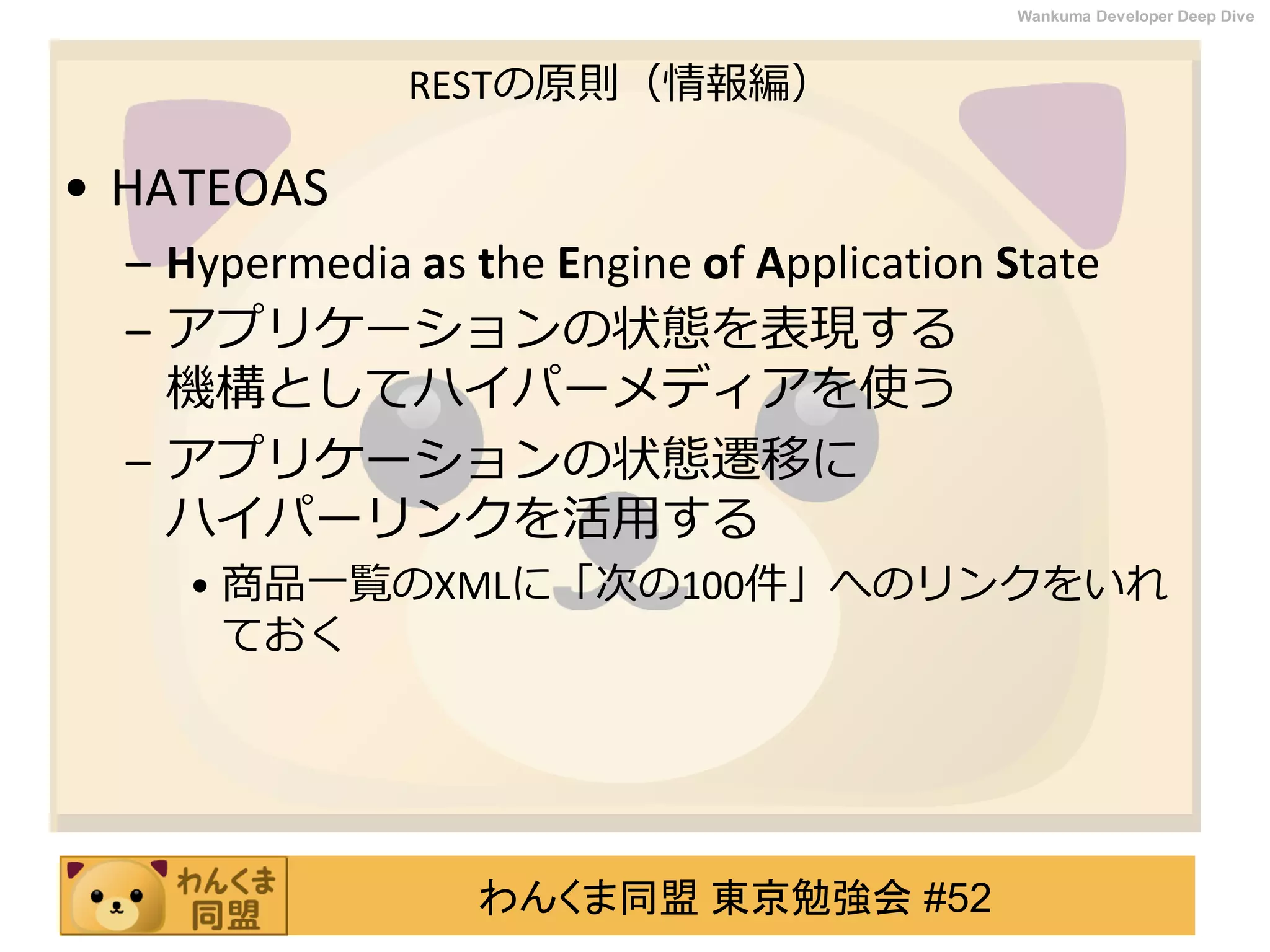Click the line 'ハイパーリンクを活用する'
The image size is (1270, 952).
tap(461, 518)
